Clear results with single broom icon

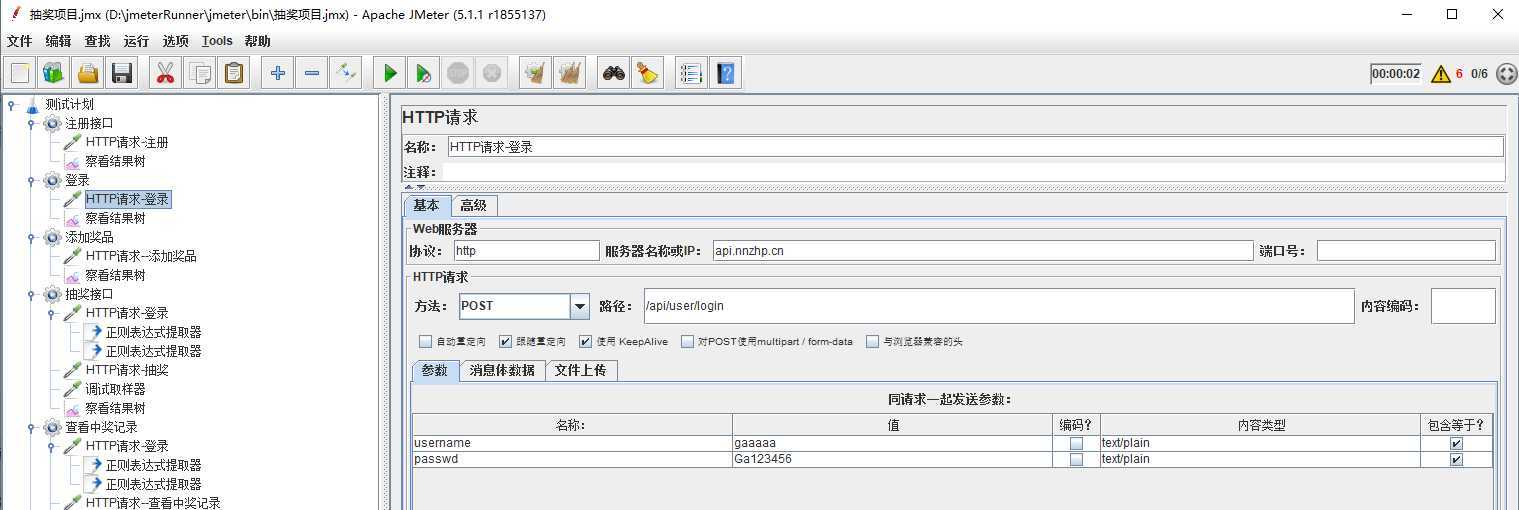pos(536,73)
